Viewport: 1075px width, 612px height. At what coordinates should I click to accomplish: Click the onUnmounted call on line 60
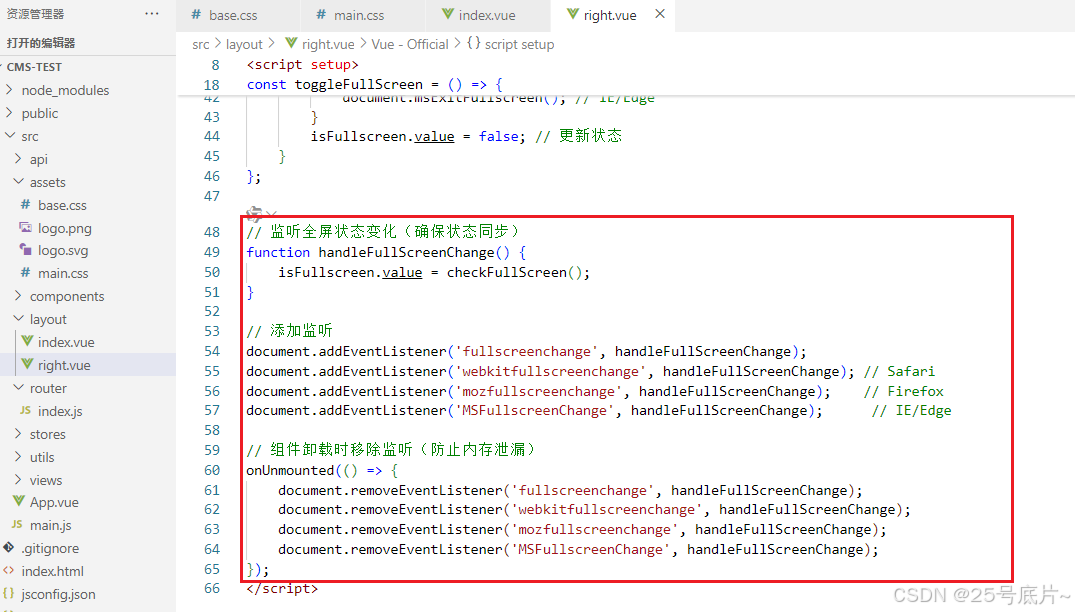click(x=290, y=471)
